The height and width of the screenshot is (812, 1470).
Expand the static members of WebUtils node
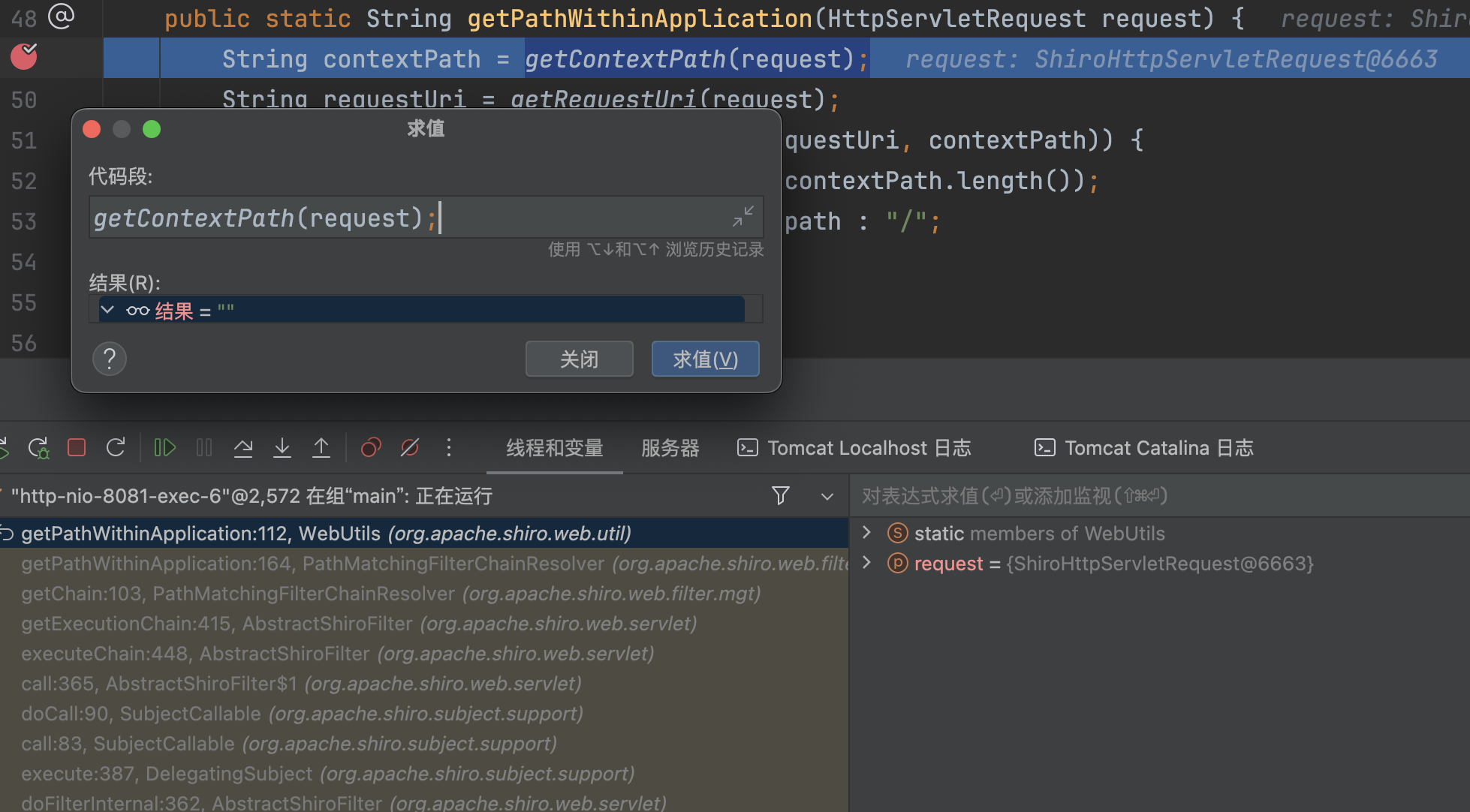point(866,533)
